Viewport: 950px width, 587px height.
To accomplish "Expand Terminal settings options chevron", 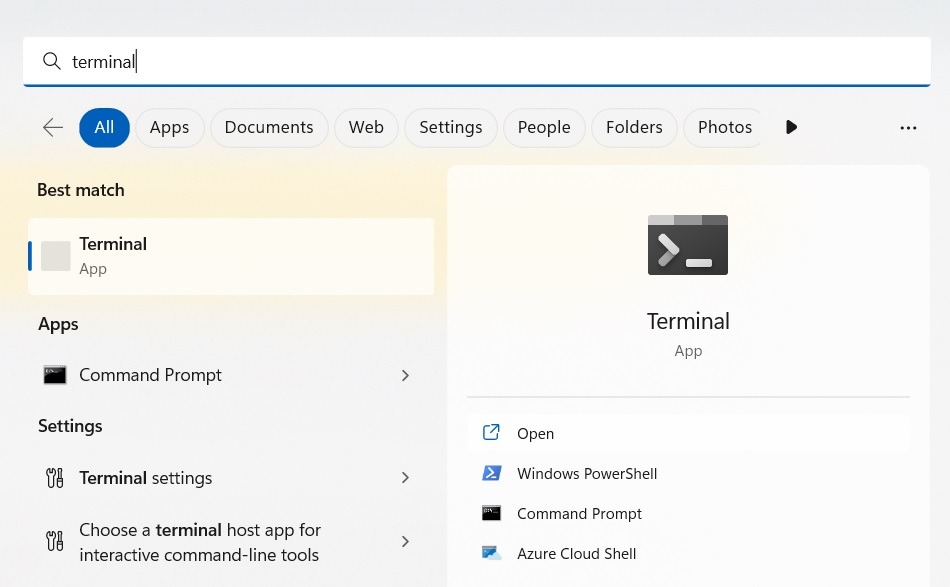I will [x=405, y=477].
